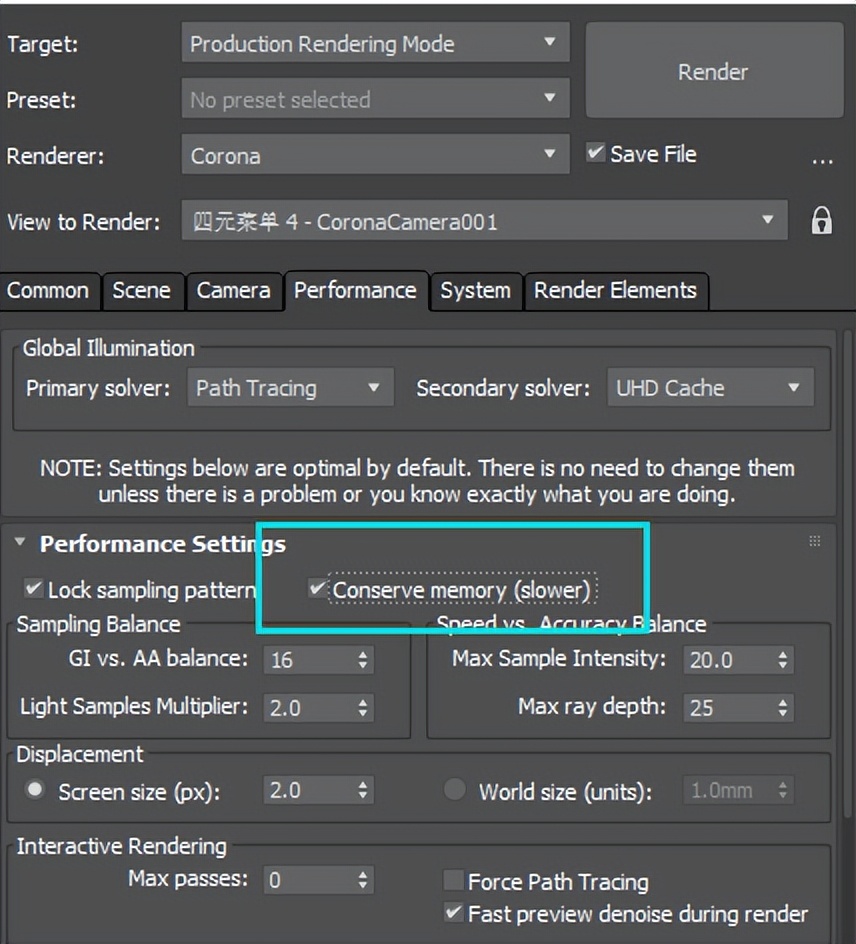Collapse the Performance Settings rollout

[20, 542]
